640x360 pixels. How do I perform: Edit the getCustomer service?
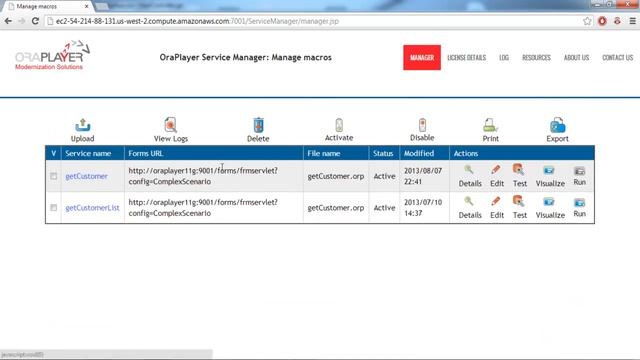click(x=497, y=176)
